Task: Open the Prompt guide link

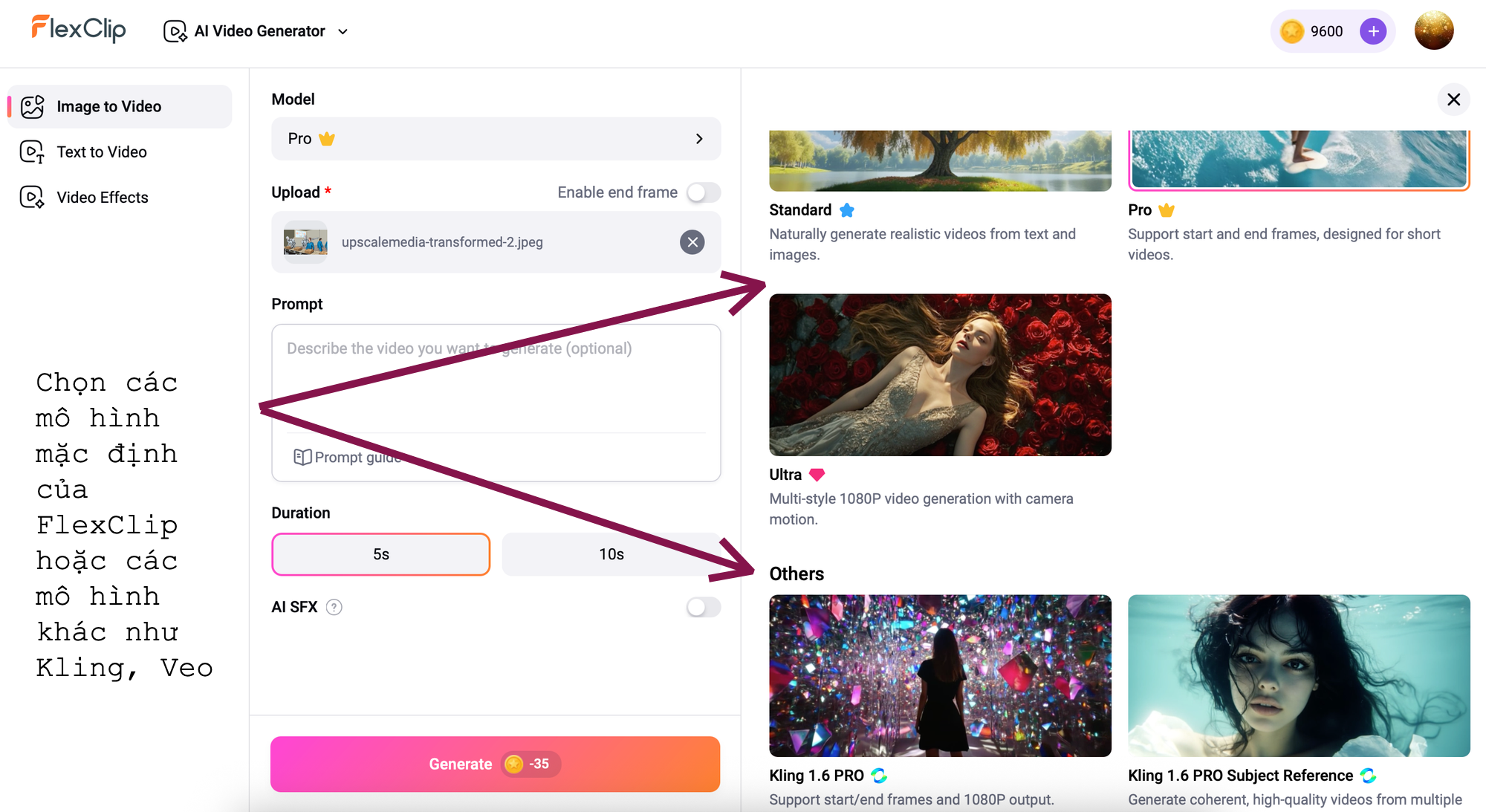Action: (x=347, y=457)
